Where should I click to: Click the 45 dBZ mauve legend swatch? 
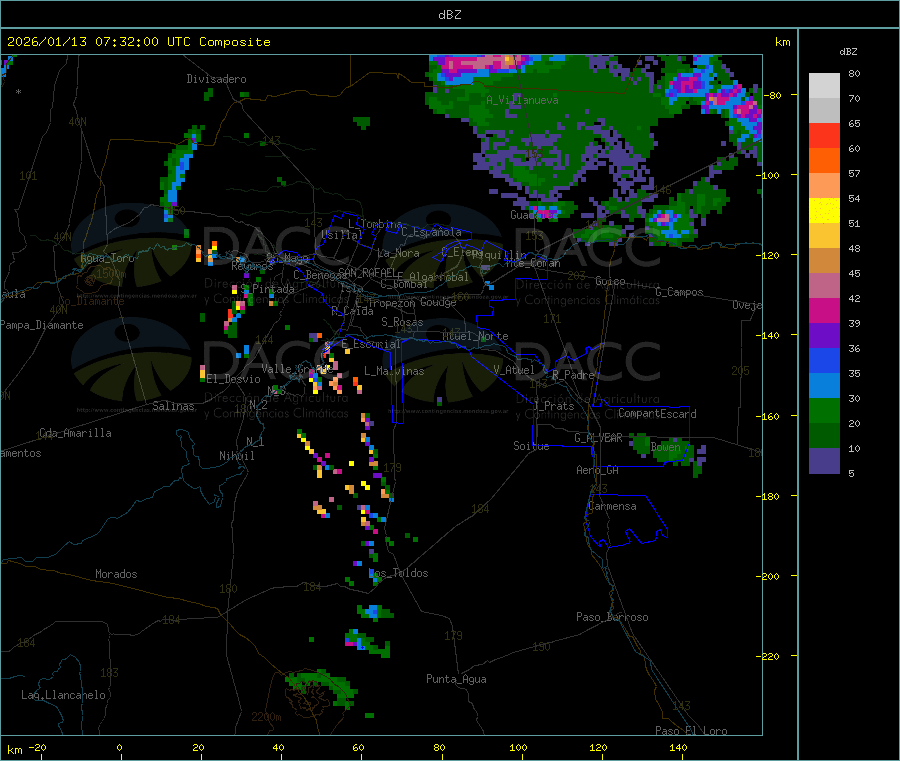tap(824, 286)
